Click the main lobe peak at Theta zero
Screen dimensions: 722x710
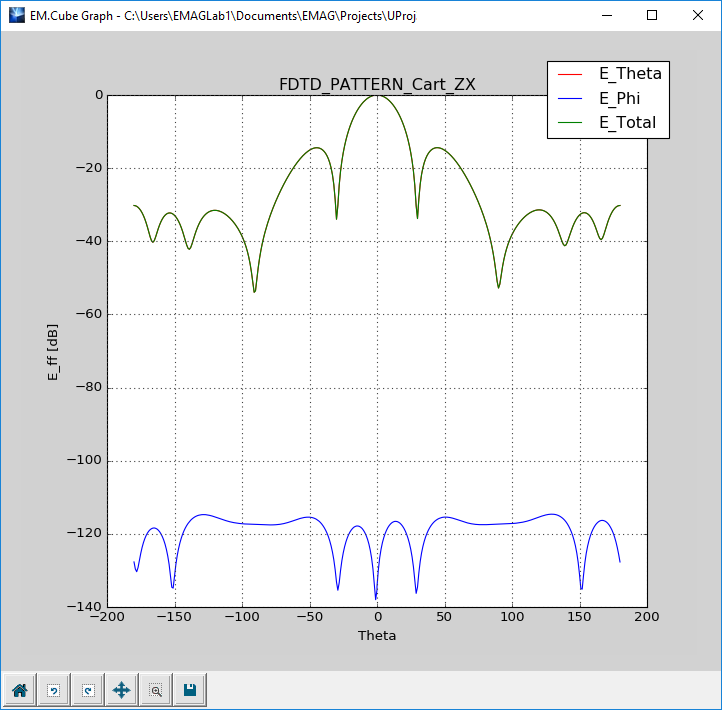point(377,96)
